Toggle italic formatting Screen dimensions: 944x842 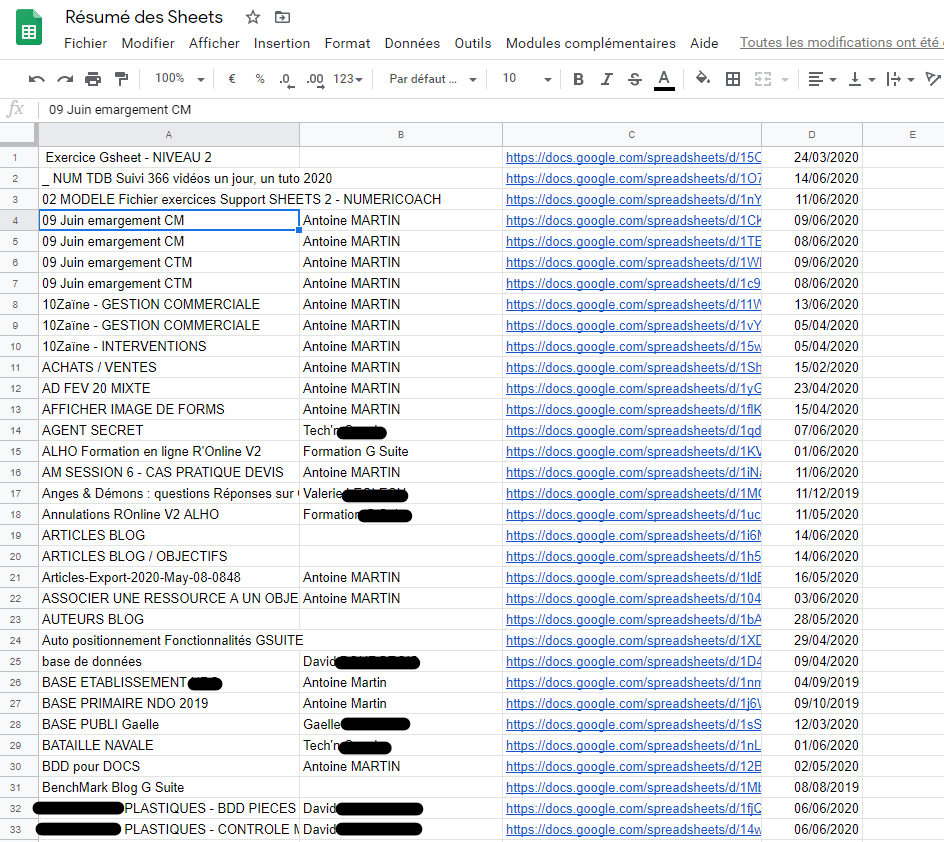point(606,79)
